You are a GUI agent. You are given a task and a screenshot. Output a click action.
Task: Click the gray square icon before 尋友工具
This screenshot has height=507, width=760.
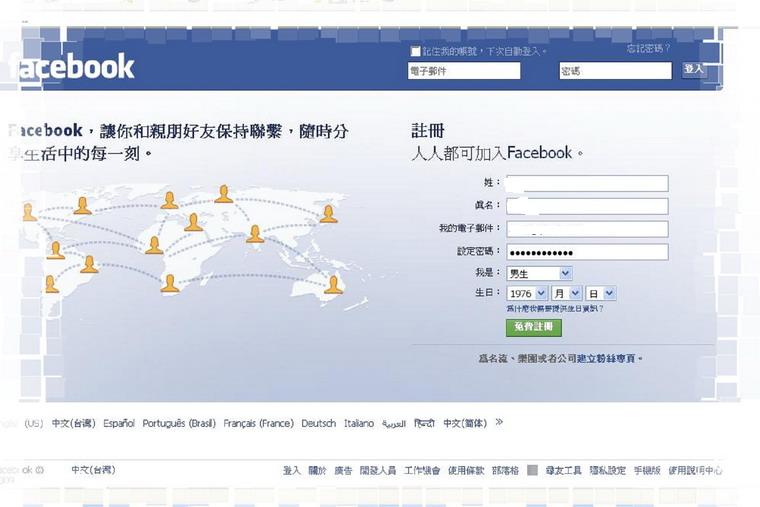(x=532, y=470)
